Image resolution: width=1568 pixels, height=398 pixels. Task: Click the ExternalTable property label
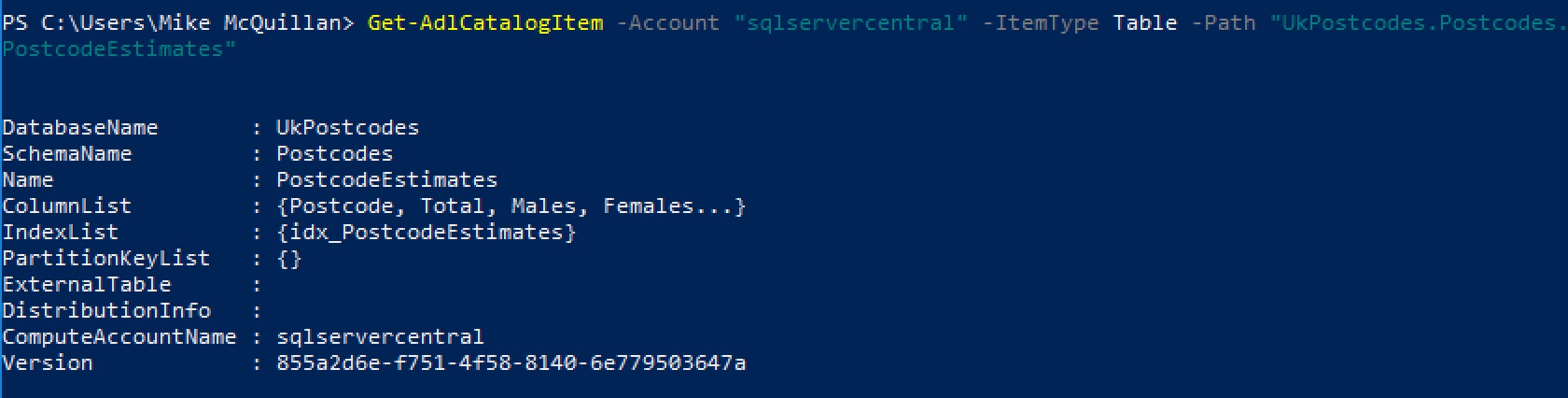tap(87, 284)
